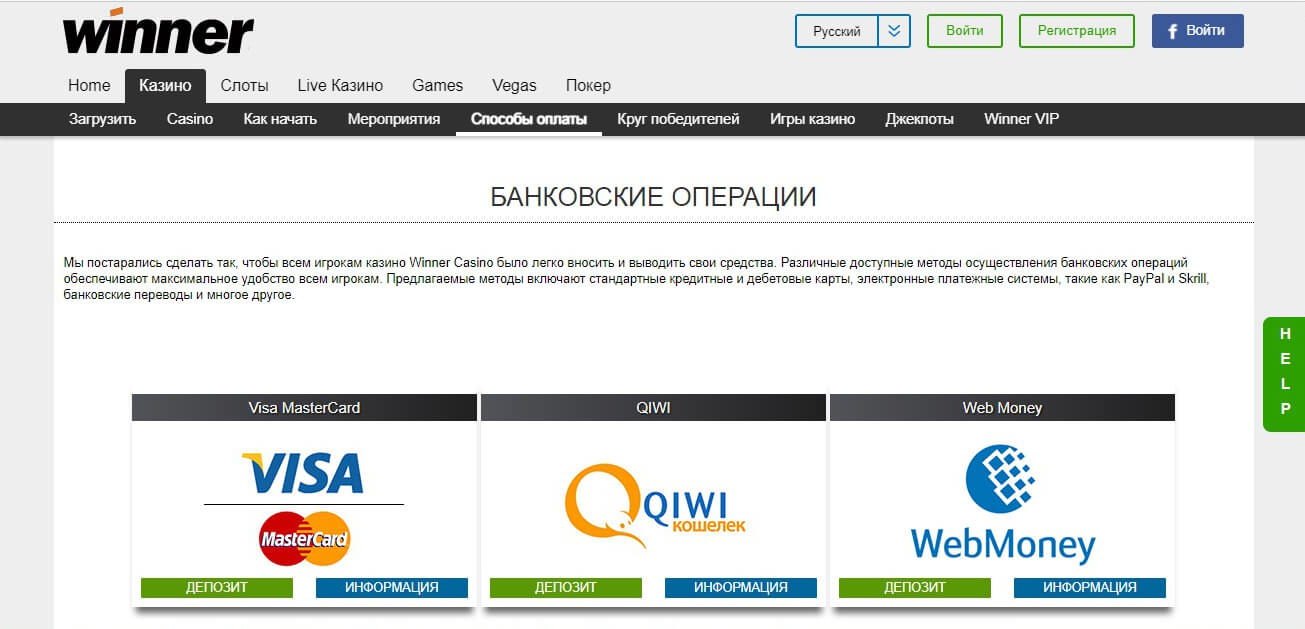1305x629 pixels.
Task: Open the language selector chevron arrows
Action: 894,31
